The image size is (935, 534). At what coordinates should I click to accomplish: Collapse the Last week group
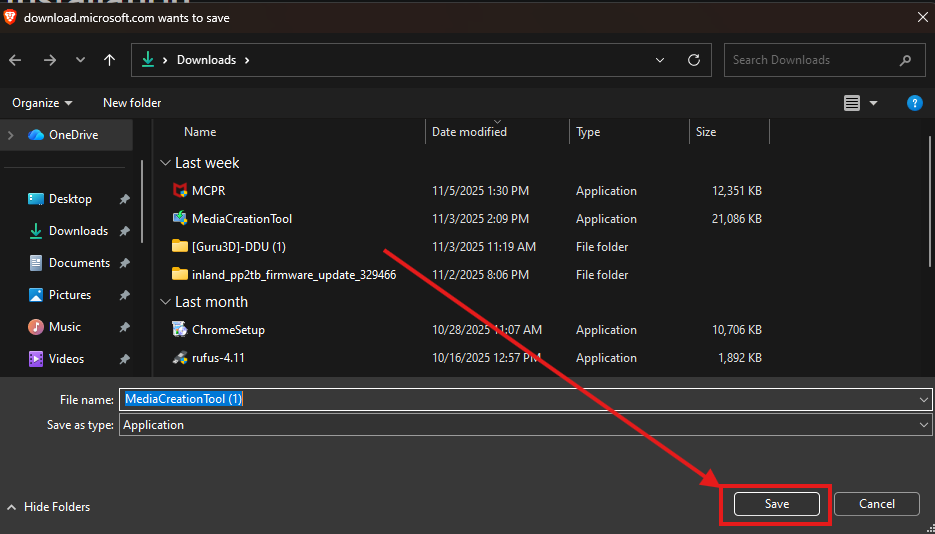point(165,163)
